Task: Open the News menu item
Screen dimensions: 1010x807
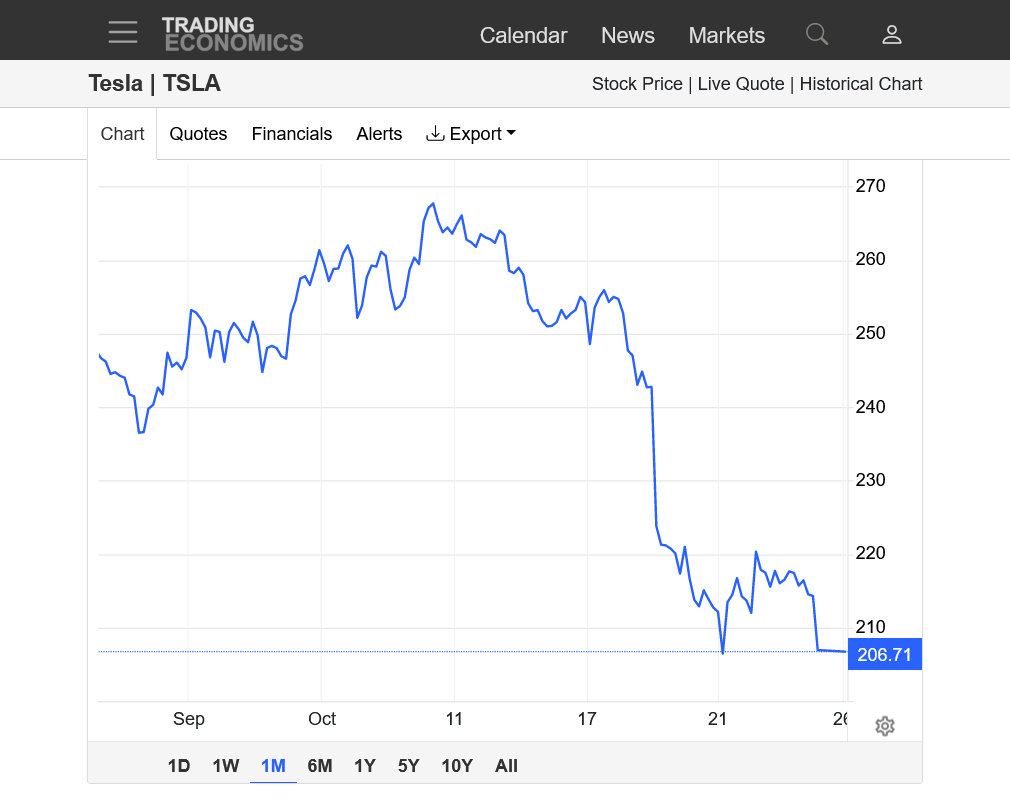Action: [x=627, y=35]
